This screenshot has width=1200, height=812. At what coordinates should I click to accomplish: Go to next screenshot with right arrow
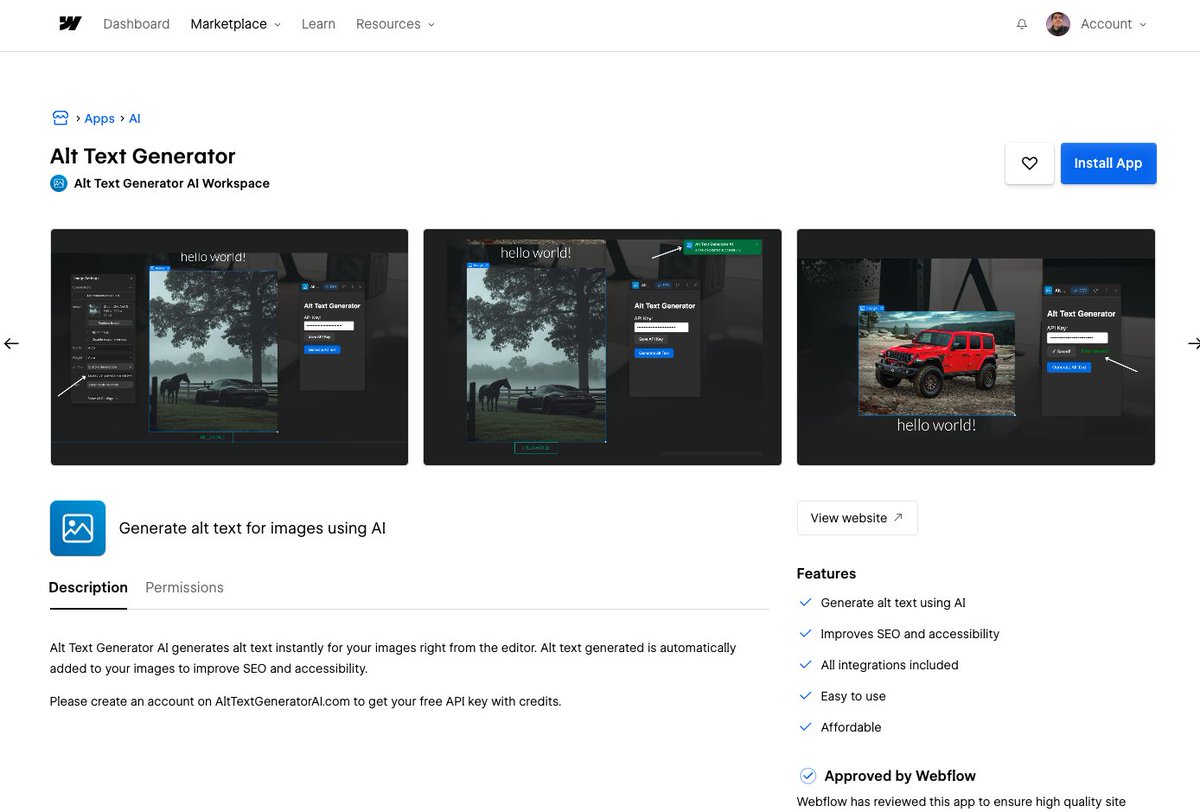point(1193,344)
